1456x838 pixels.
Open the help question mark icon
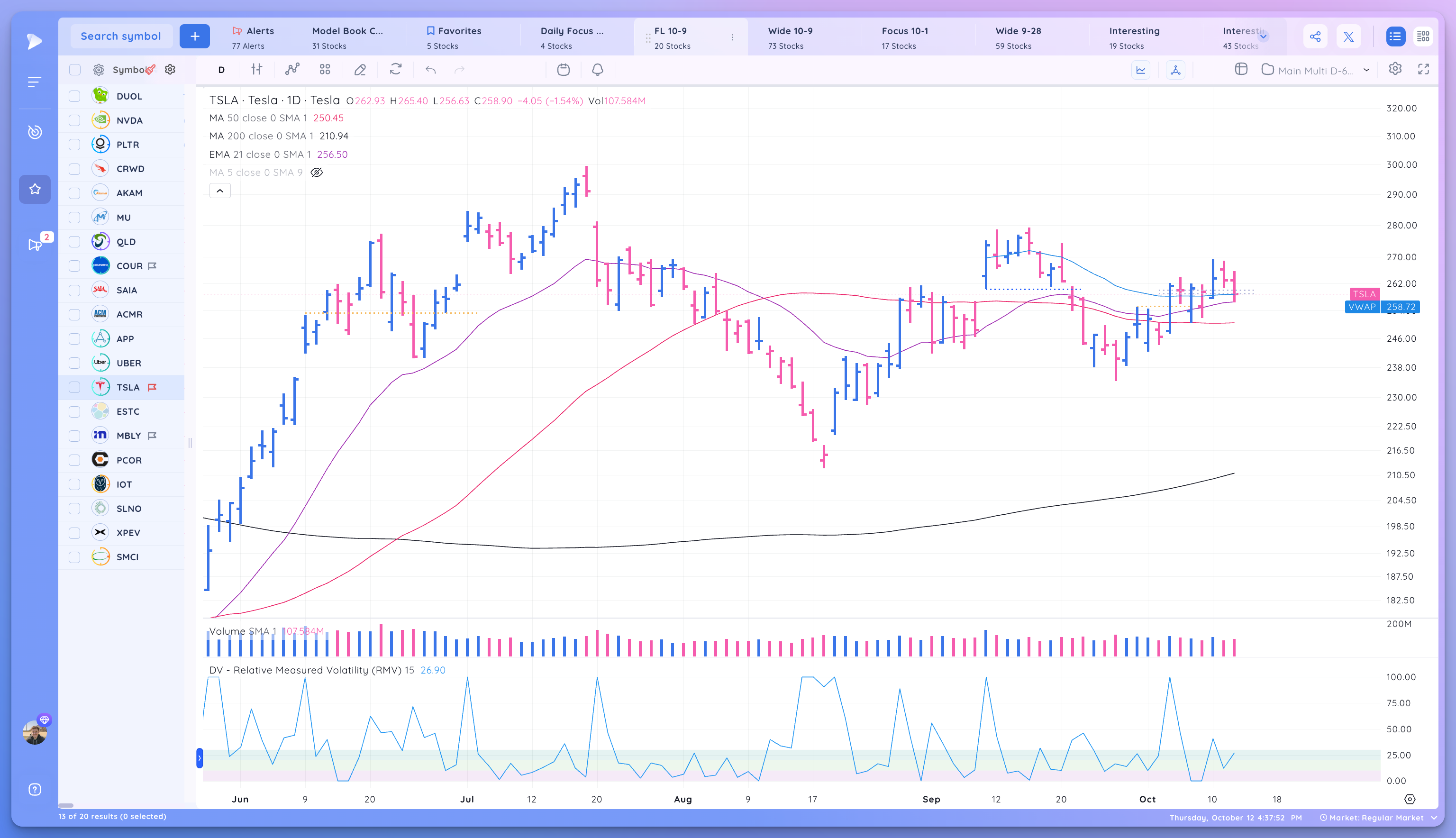click(35, 790)
